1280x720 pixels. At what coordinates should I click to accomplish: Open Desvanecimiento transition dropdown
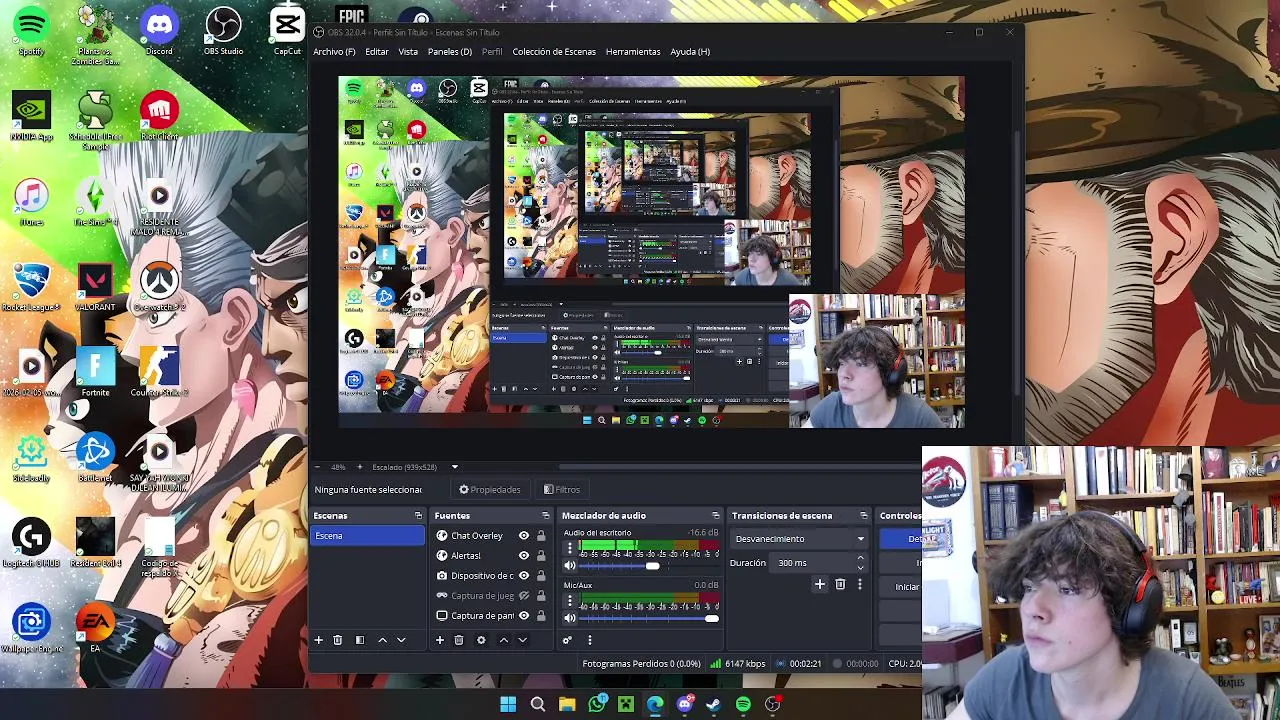pos(799,539)
